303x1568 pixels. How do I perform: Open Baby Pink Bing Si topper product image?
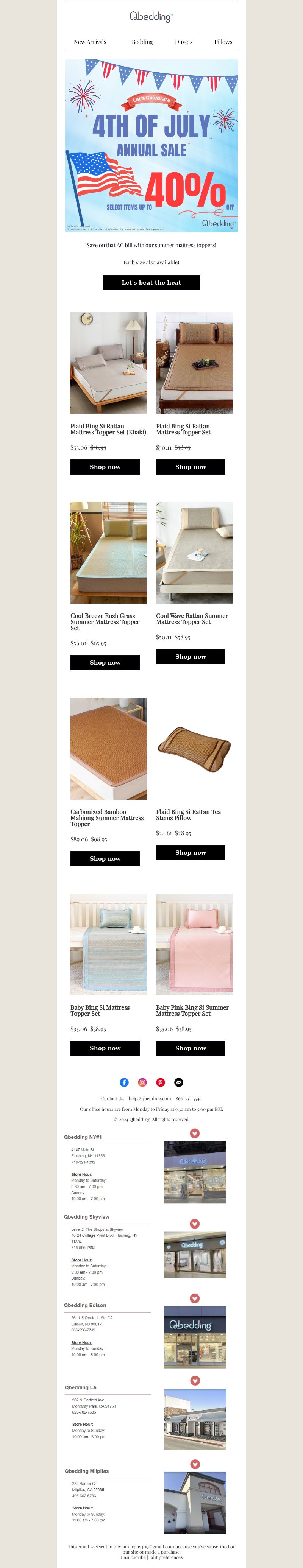point(194,945)
